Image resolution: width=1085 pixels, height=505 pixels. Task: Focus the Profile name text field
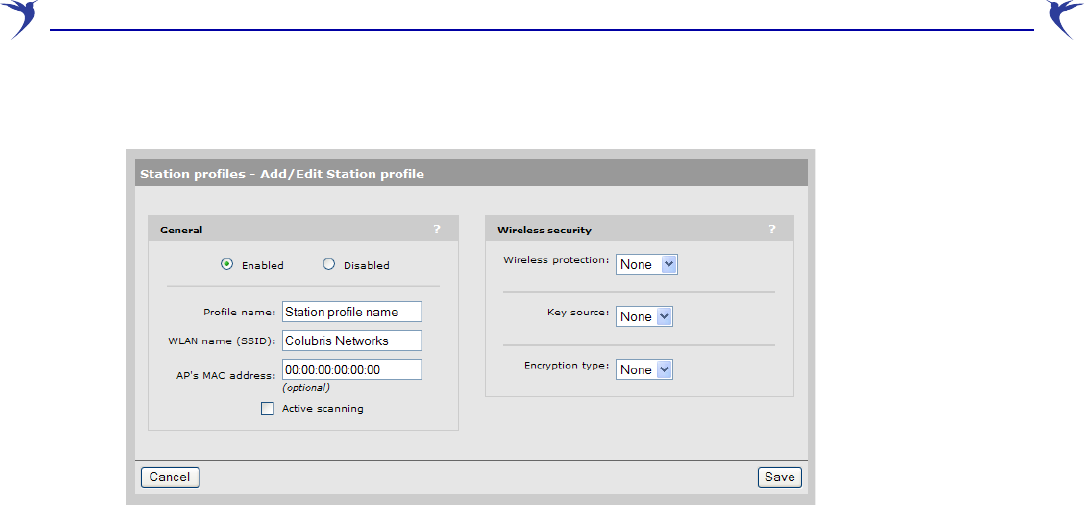pos(352,311)
